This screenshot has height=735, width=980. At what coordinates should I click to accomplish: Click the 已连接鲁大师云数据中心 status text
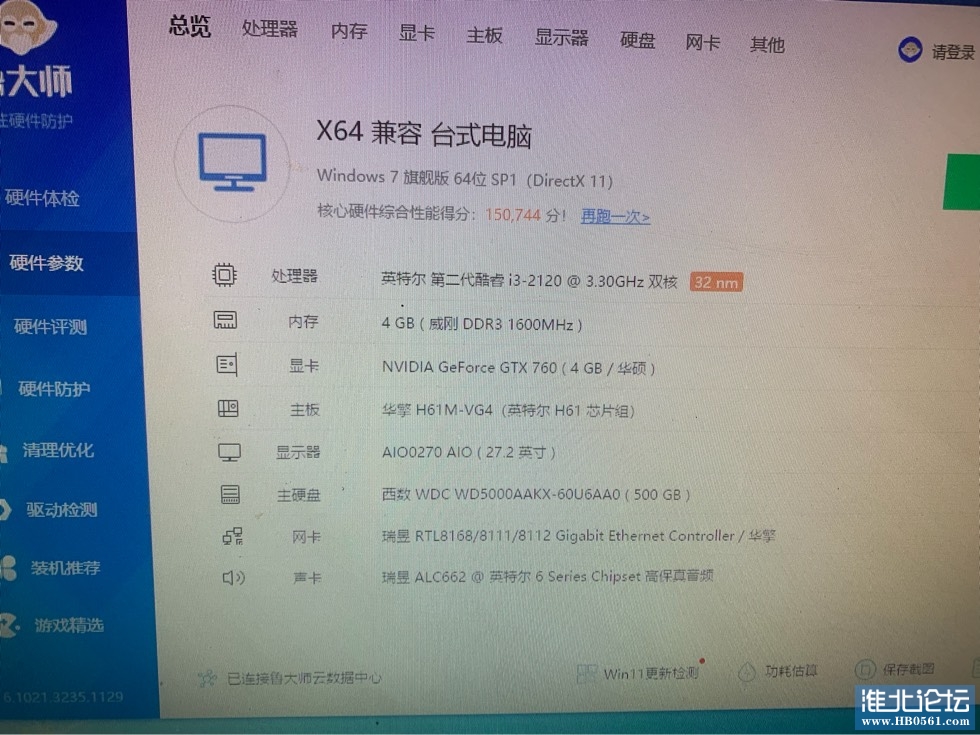(304, 678)
